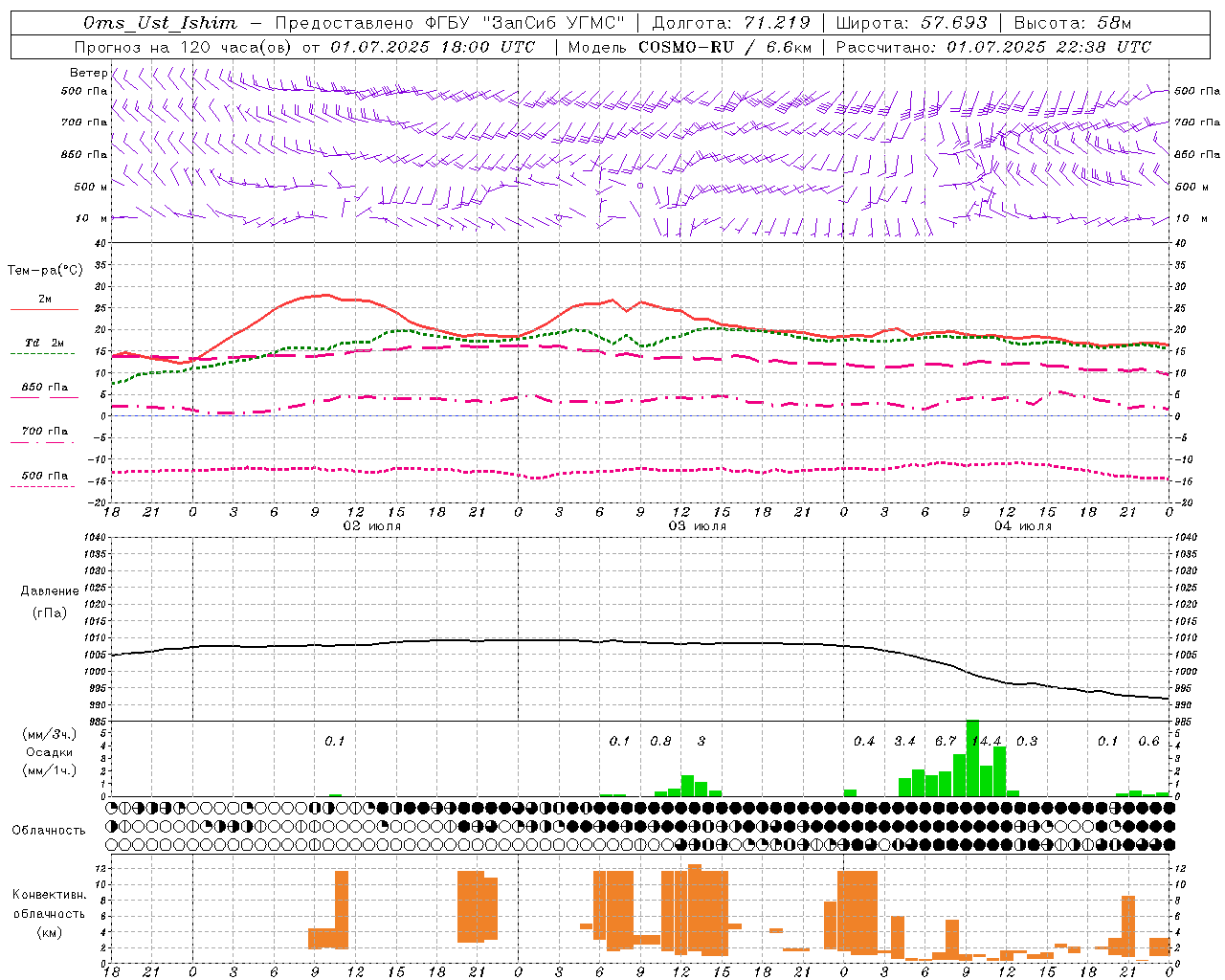This screenshot has width=1225, height=980.
Task: Click the forecast start time 01.07.2025 18:00 UTC
Action: (x=433, y=47)
